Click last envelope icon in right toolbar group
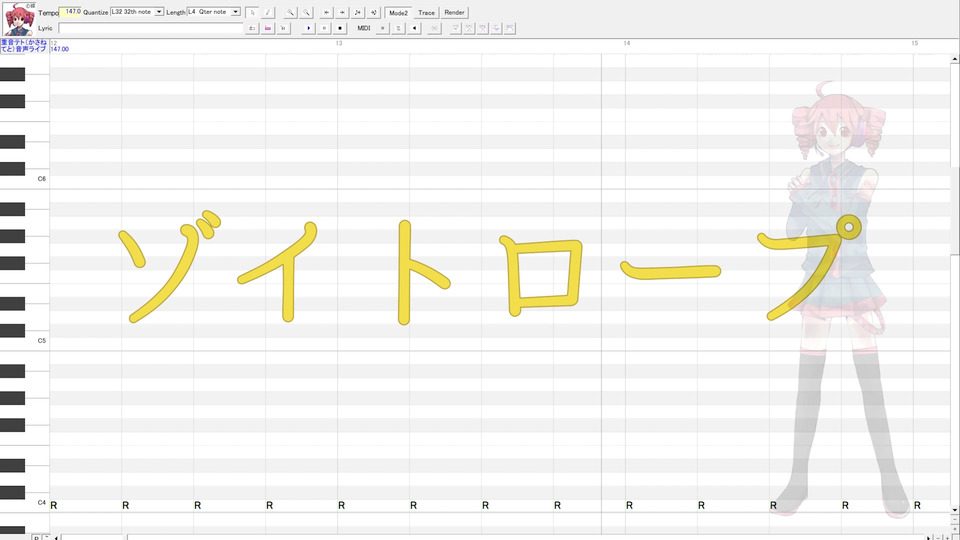This screenshot has width=960, height=540. (509, 28)
